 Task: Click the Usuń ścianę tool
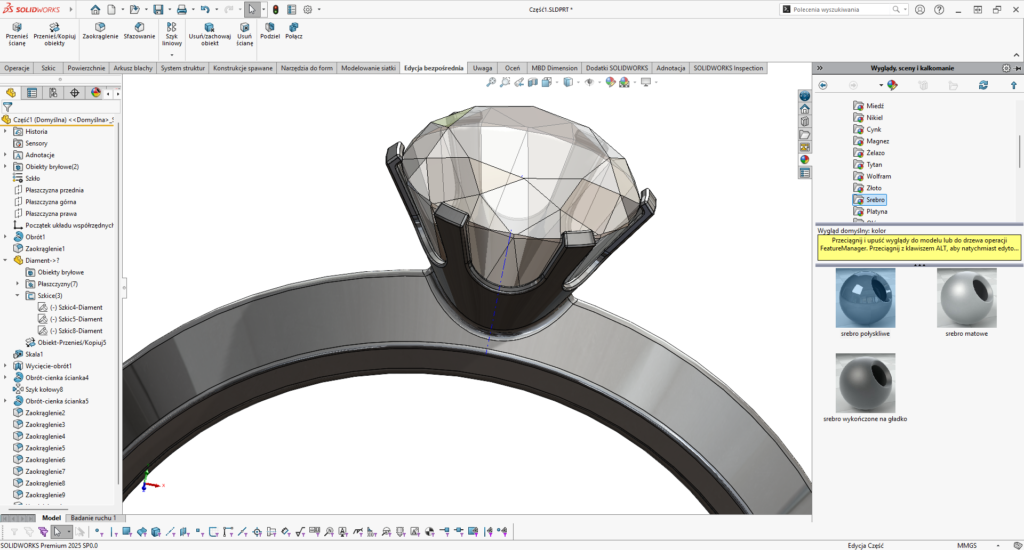245,32
